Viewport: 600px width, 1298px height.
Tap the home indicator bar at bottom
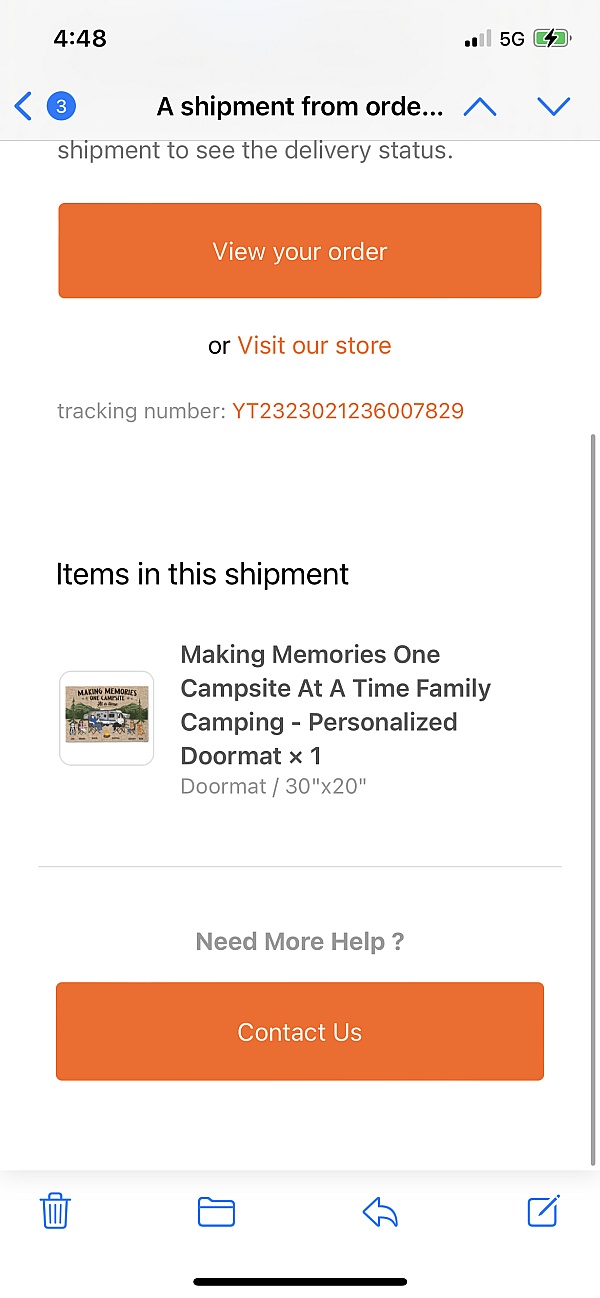(x=300, y=1281)
